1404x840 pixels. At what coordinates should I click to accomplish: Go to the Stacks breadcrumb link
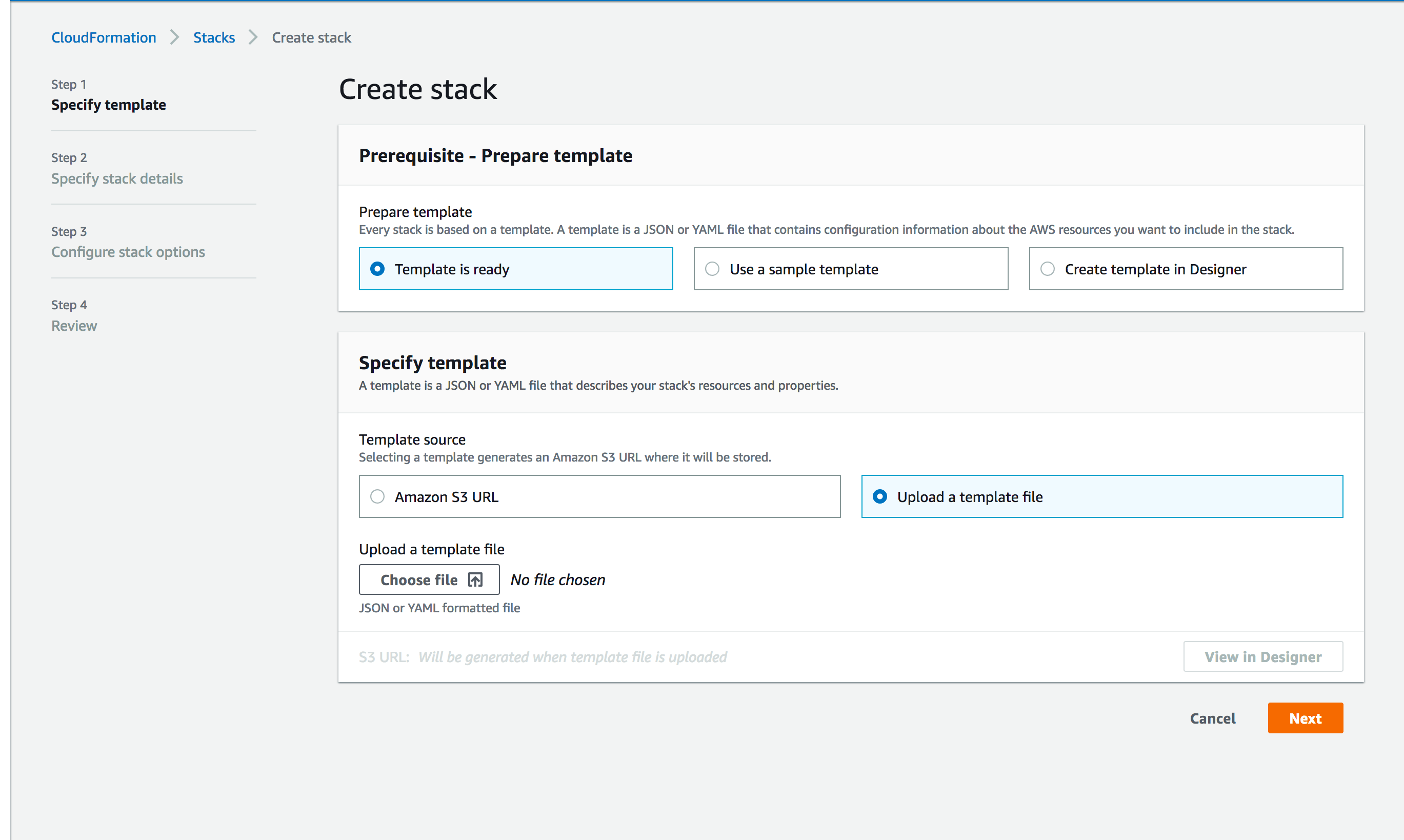[x=214, y=37]
